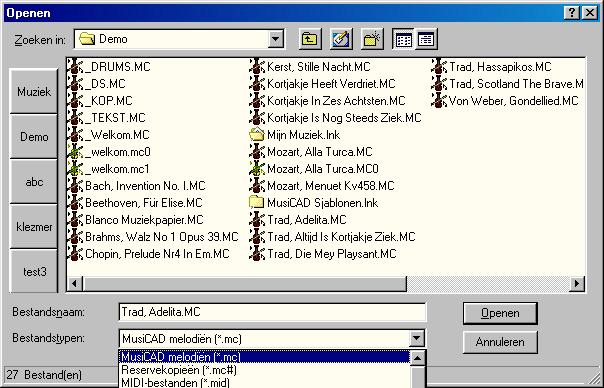Select Brahms, Walz No 1 Opus 39.MC
Image resolution: width=604 pixels, height=388 pixels.
[162, 237]
